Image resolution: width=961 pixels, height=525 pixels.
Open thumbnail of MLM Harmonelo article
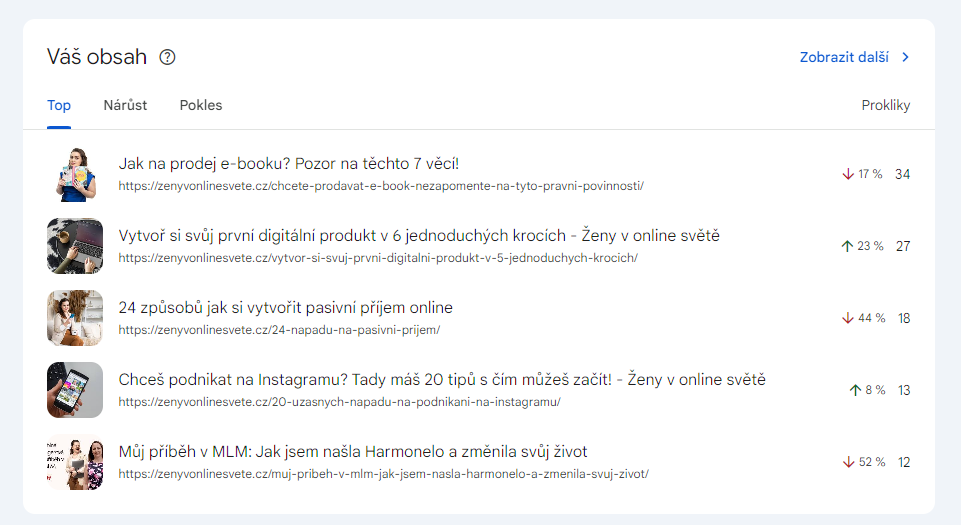pyautogui.click(x=75, y=462)
